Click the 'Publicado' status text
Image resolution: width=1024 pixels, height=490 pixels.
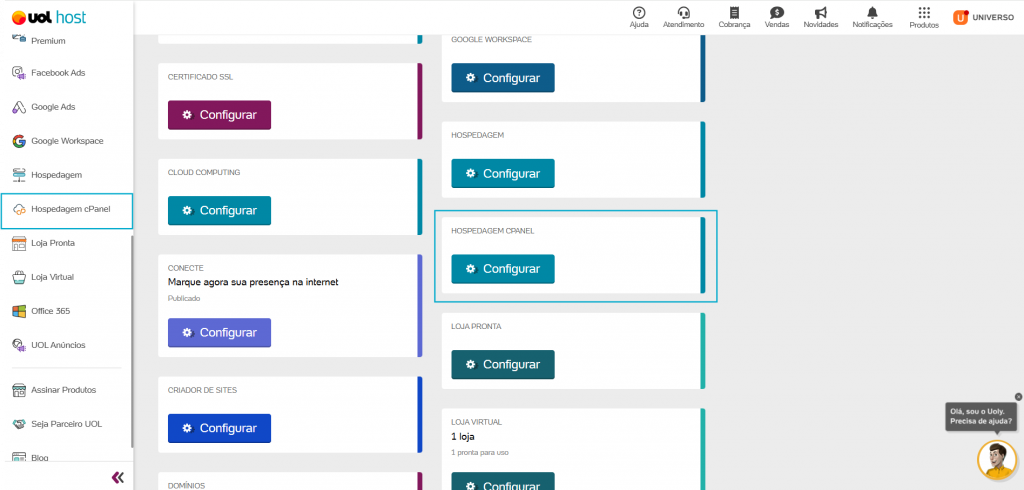click(184, 298)
